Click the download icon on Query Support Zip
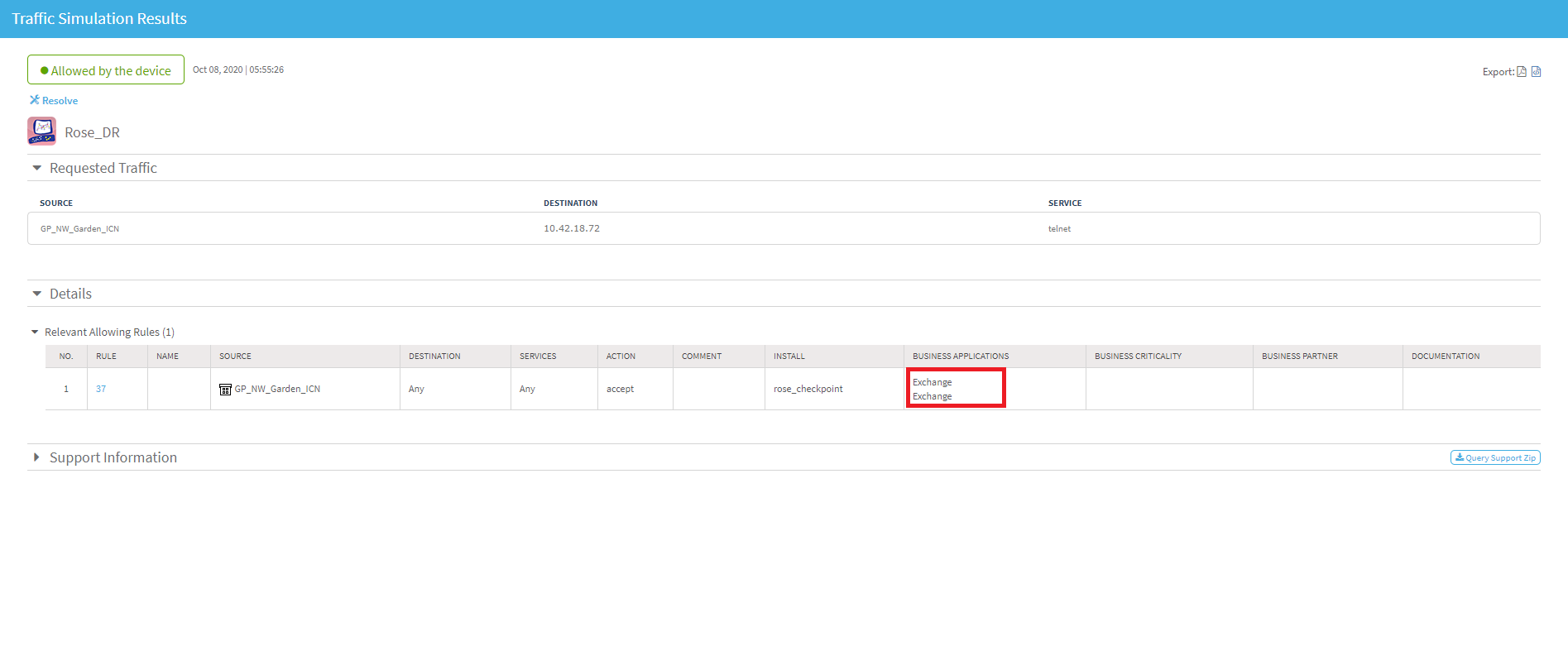This screenshot has height=646, width=1568. 1460,457
